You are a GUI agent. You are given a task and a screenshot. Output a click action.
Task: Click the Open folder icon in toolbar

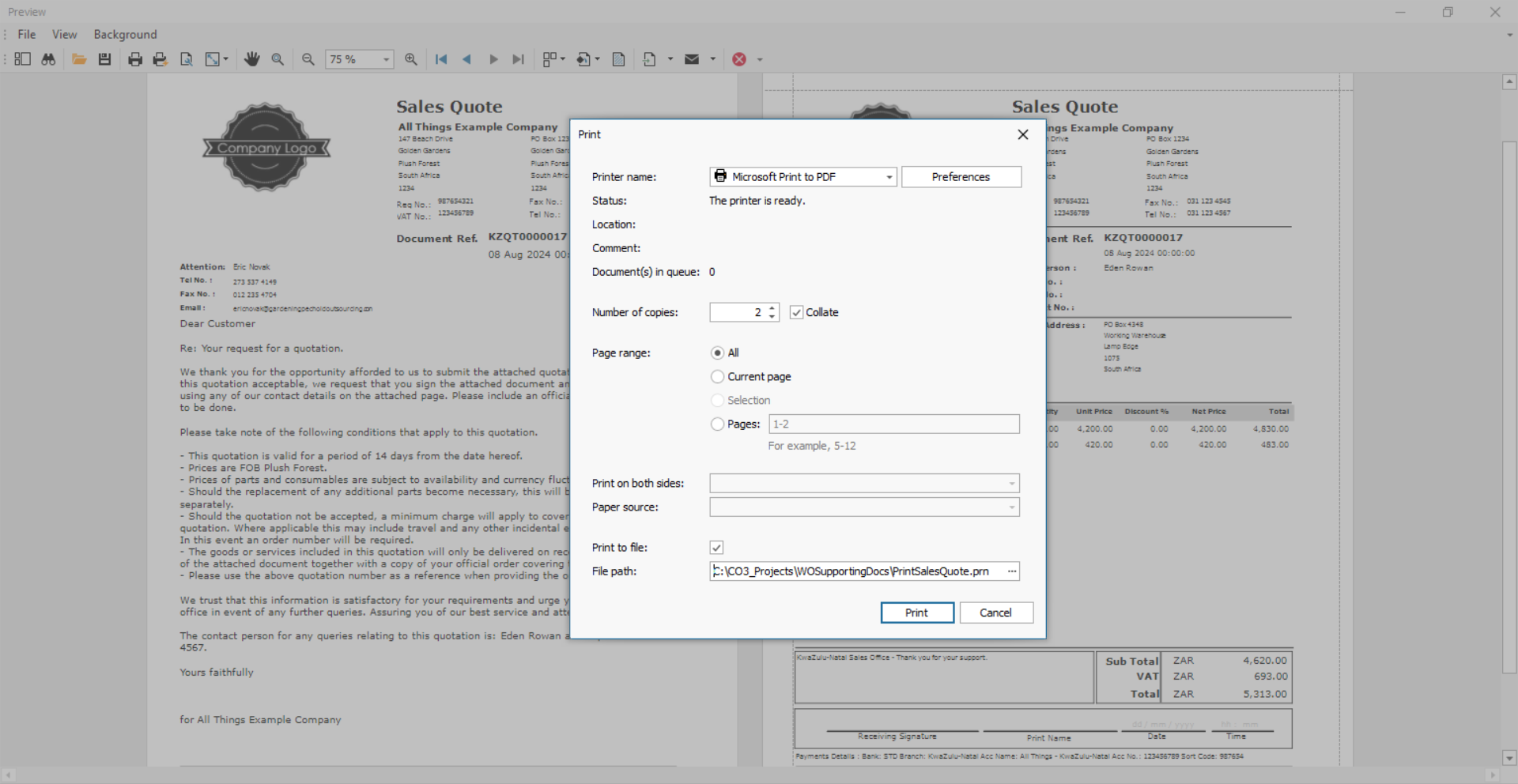pyautogui.click(x=79, y=59)
